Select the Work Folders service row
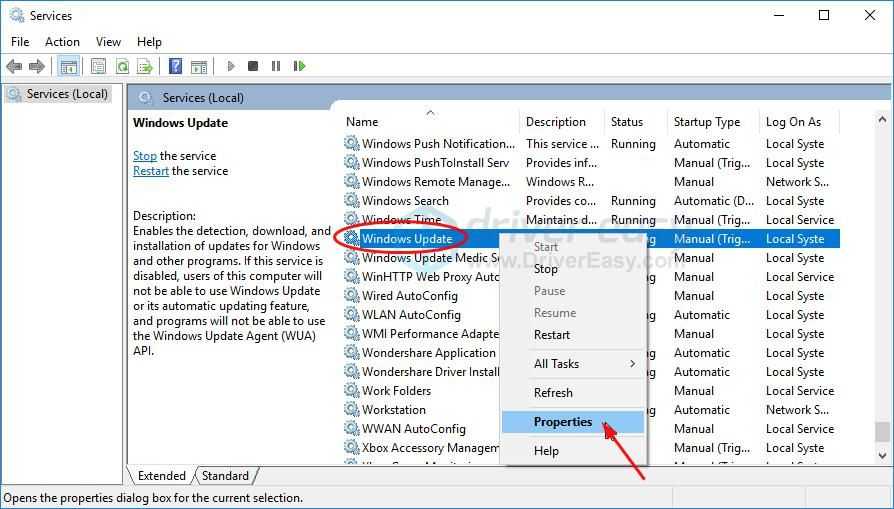The height and width of the screenshot is (509, 894). [591, 390]
